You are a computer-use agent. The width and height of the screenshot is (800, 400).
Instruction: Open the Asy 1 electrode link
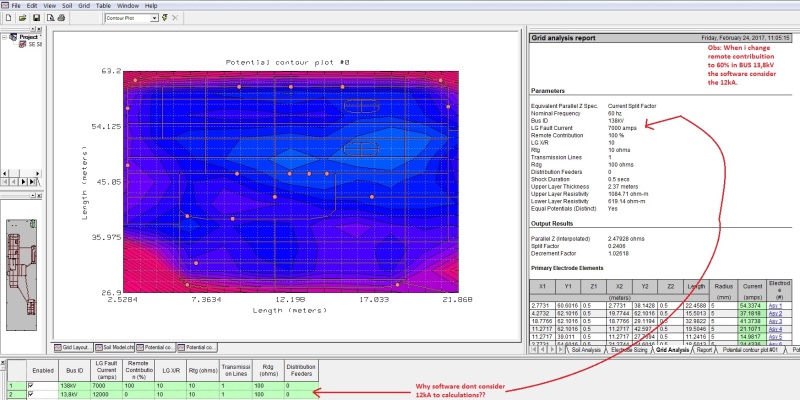775,306
